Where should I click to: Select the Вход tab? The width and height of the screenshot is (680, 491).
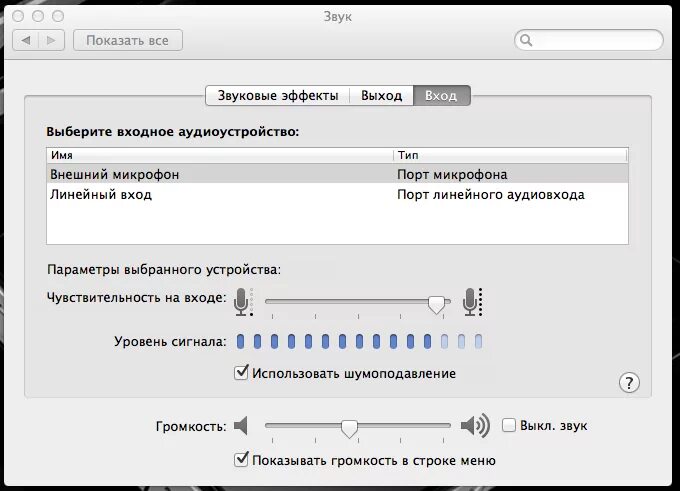(441, 95)
